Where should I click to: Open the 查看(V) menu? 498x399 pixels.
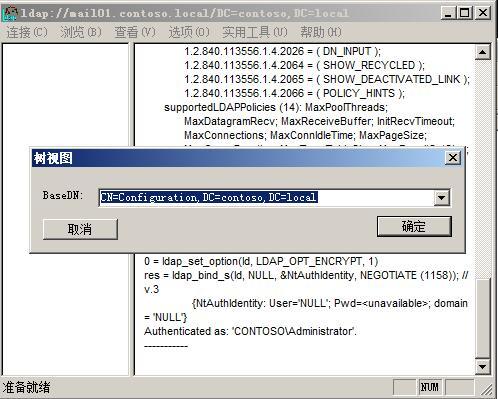(x=135, y=32)
